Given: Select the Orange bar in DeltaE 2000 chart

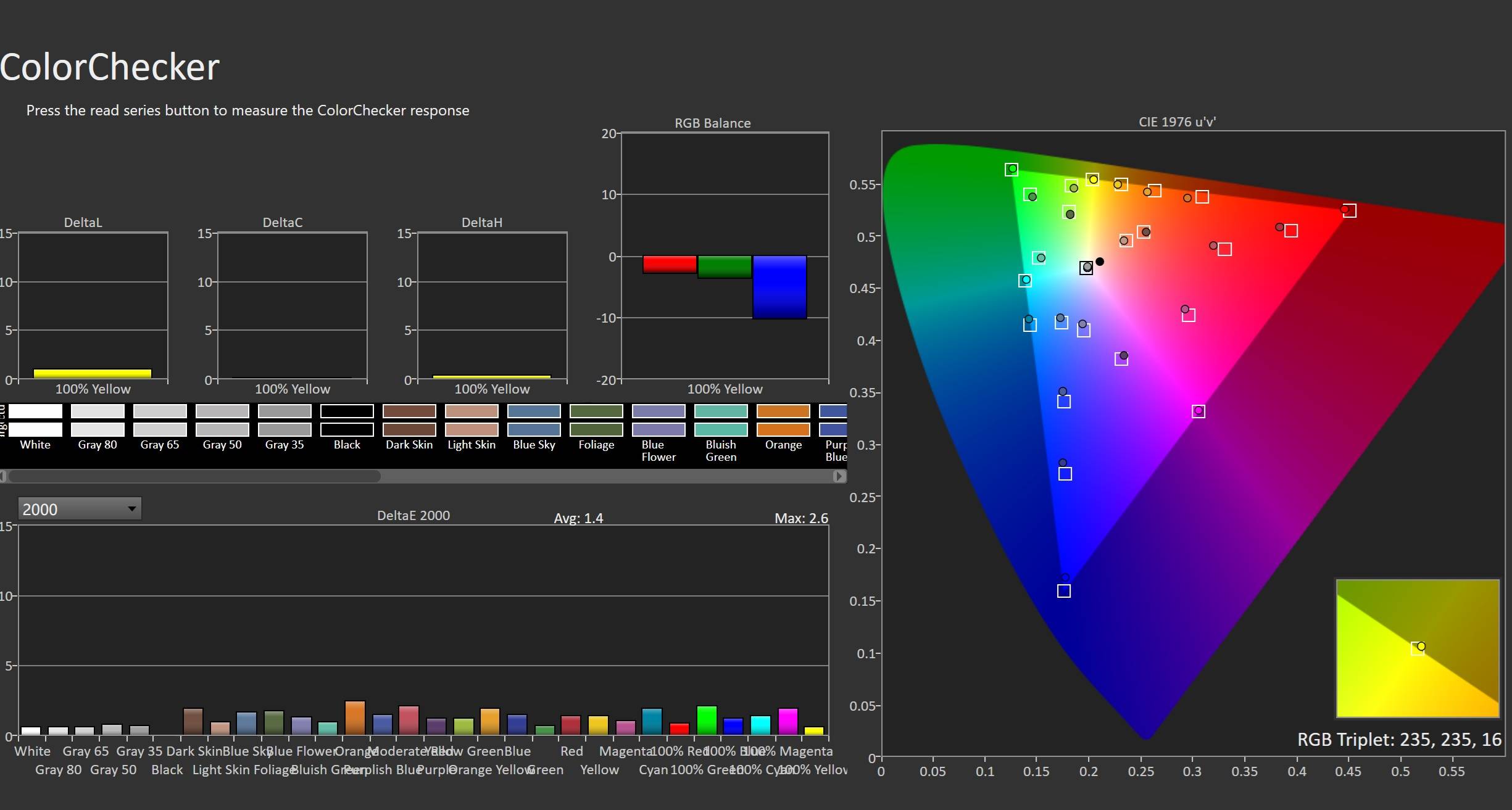Looking at the screenshot, I should click(x=355, y=717).
